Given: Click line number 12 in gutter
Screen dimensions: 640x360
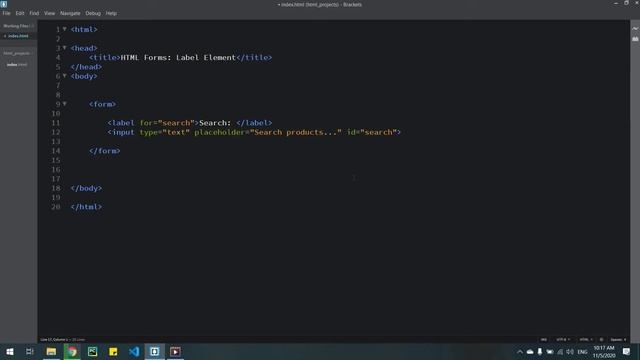Looking at the screenshot, I should [x=56, y=132].
